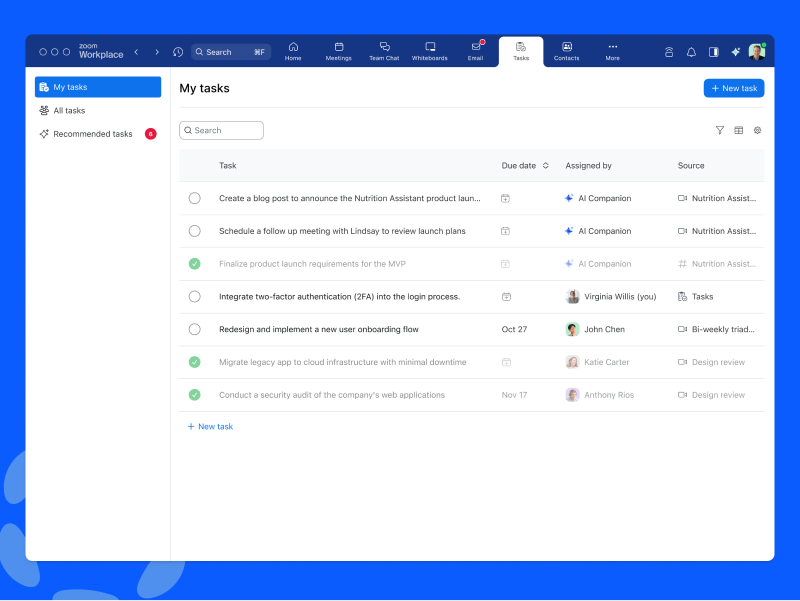Uncheck the completed security audit task
Screen dimensions: 800x601
195,394
